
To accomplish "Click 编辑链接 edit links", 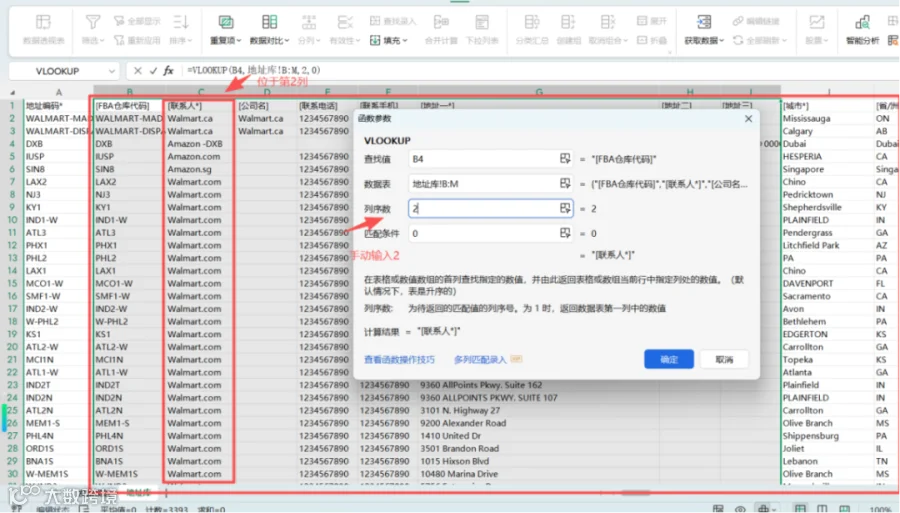I will click(756, 21).
